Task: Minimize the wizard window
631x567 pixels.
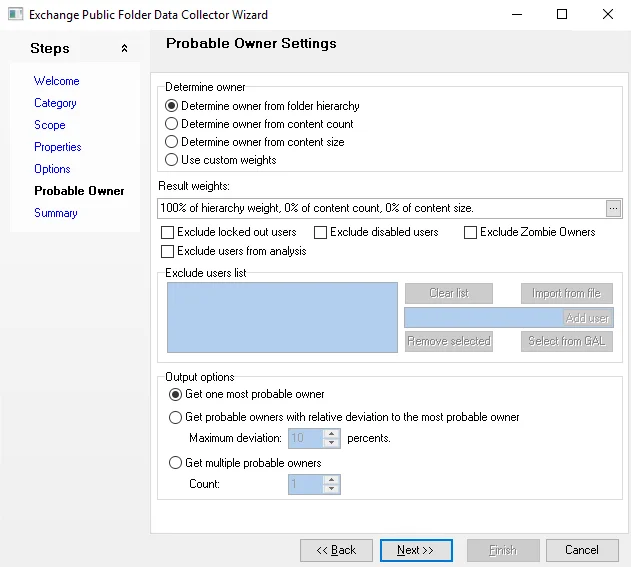Action: (x=517, y=14)
